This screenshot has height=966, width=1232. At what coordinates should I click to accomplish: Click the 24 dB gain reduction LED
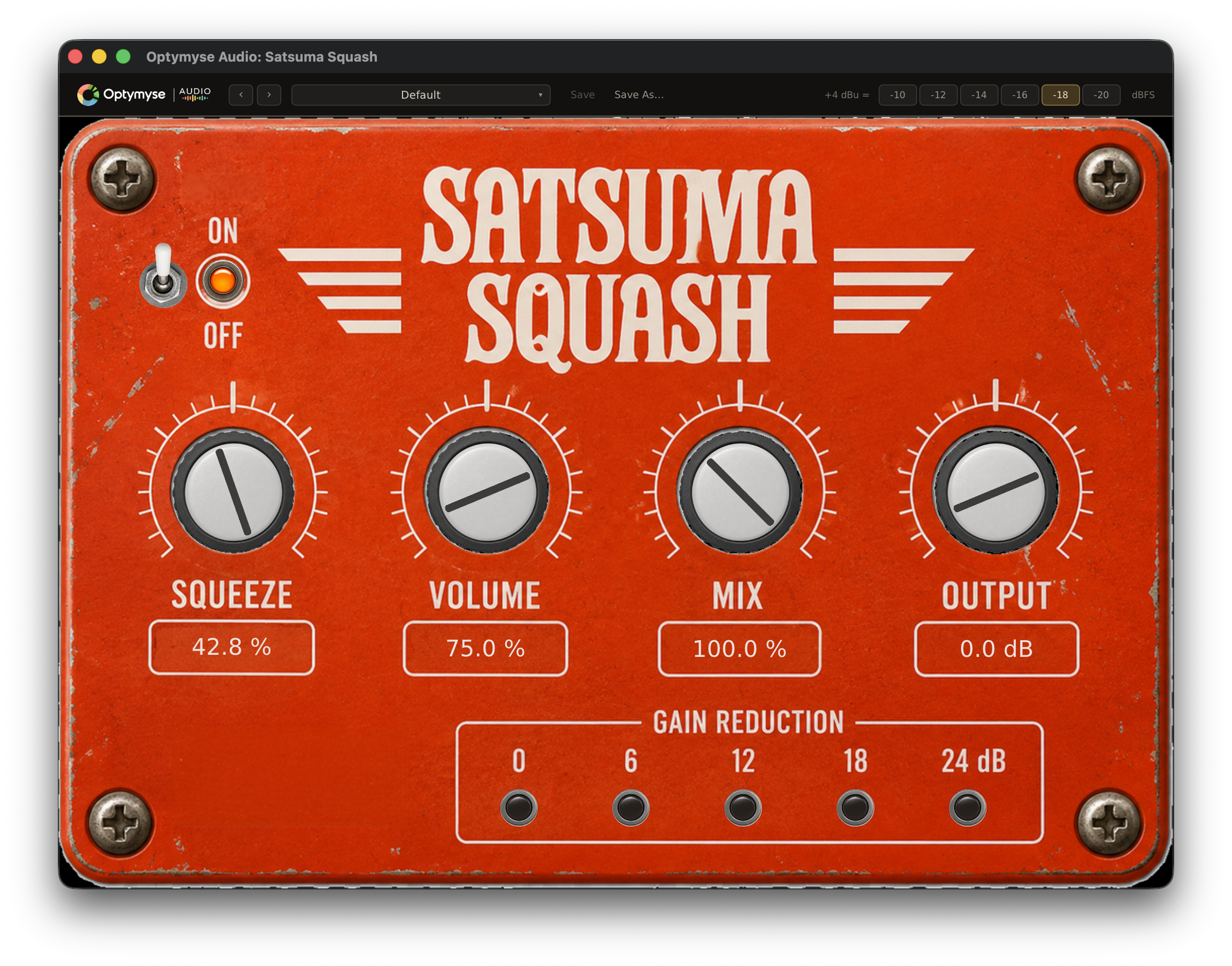pos(967,807)
